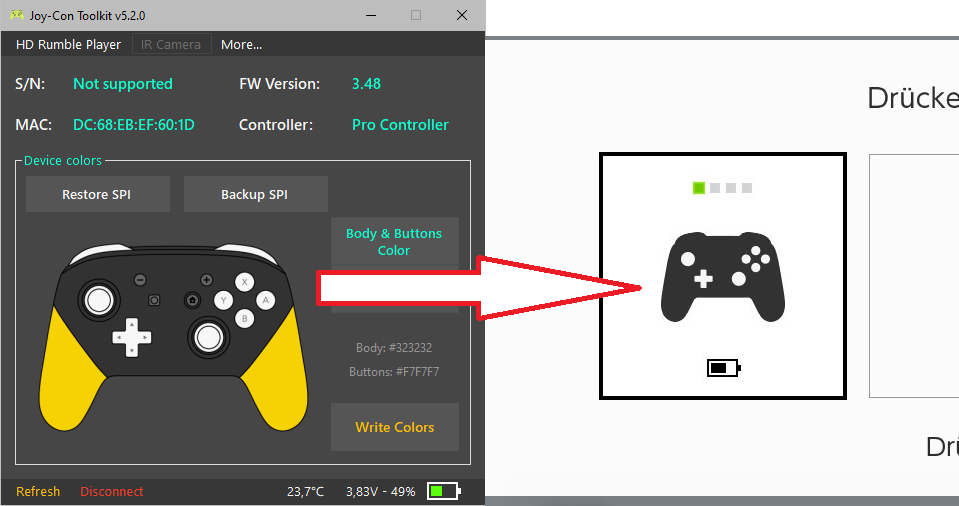Viewport: 959px width, 506px height.
Task: Click the D-pad on the controller image
Action: [x=131, y=337]
